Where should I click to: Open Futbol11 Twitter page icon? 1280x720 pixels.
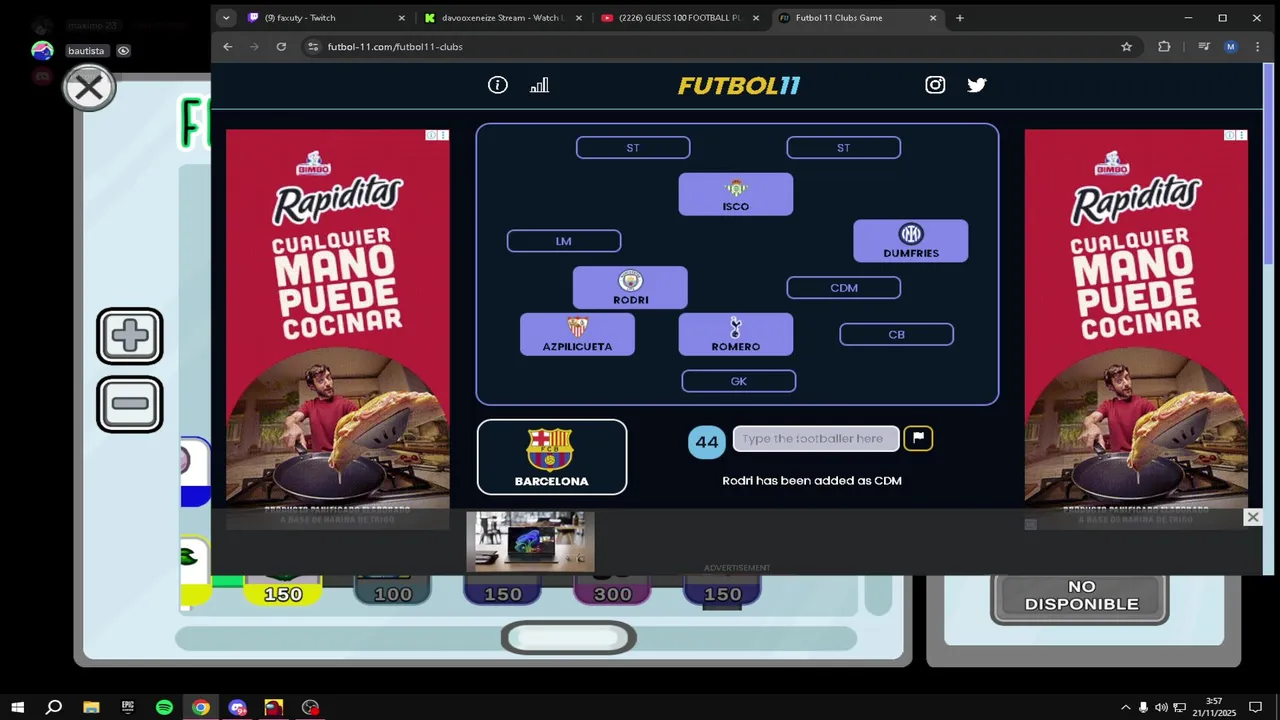(977, 85)
